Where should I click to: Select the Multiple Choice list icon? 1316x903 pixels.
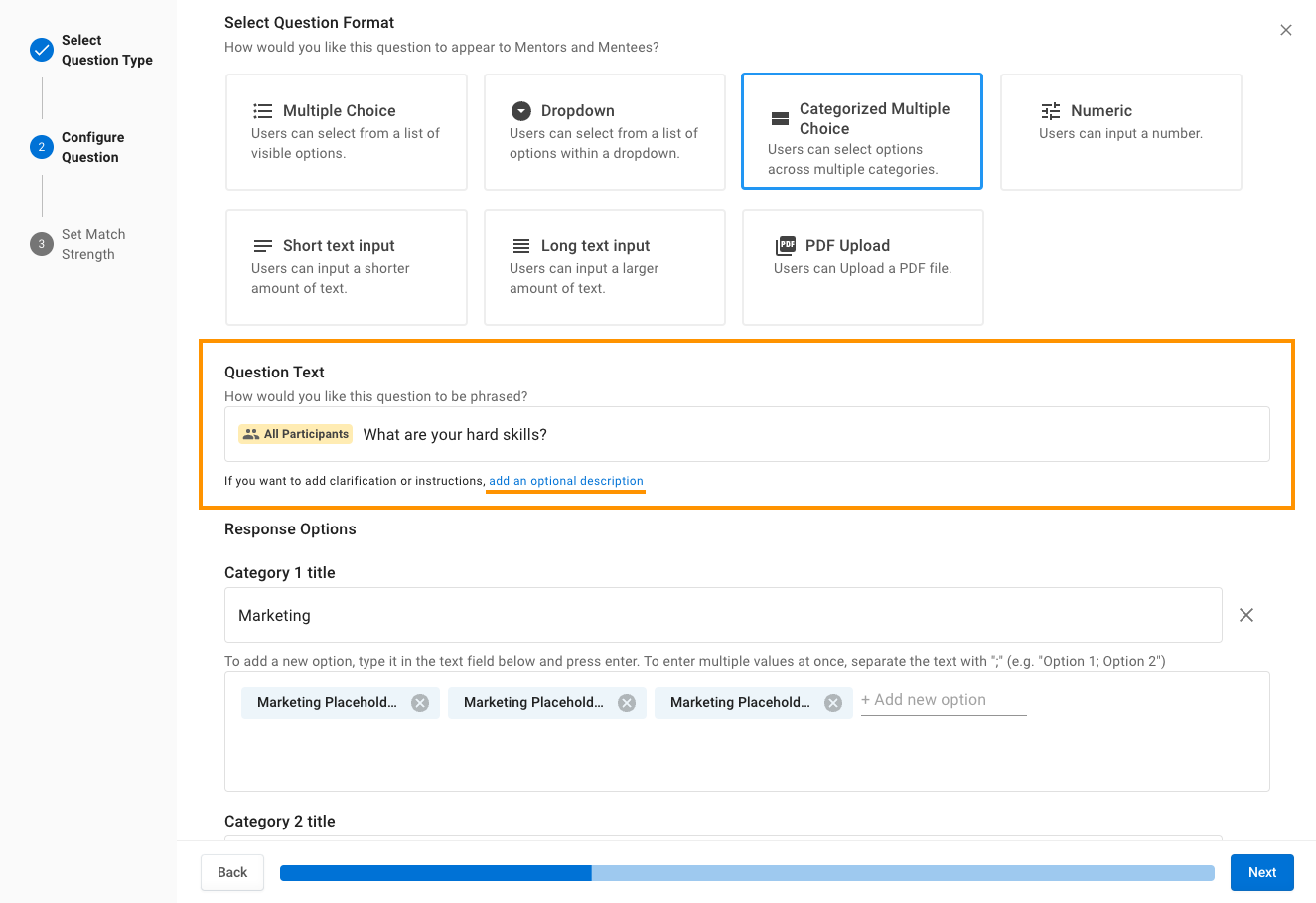tap(262, 111)
